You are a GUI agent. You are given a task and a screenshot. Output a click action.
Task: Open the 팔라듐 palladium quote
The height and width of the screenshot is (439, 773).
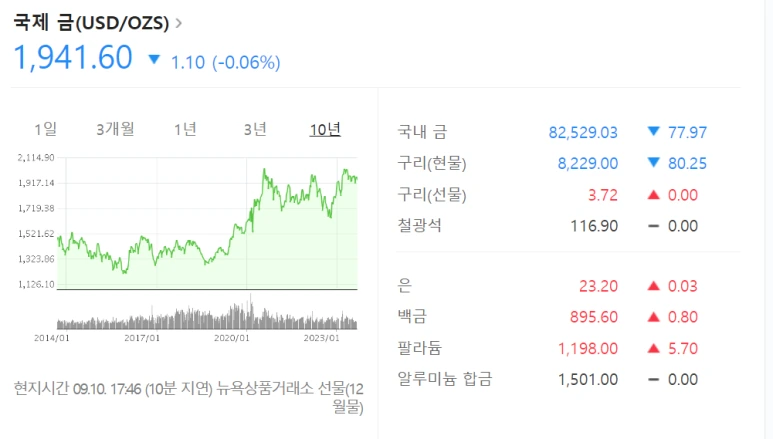[420, 348]
